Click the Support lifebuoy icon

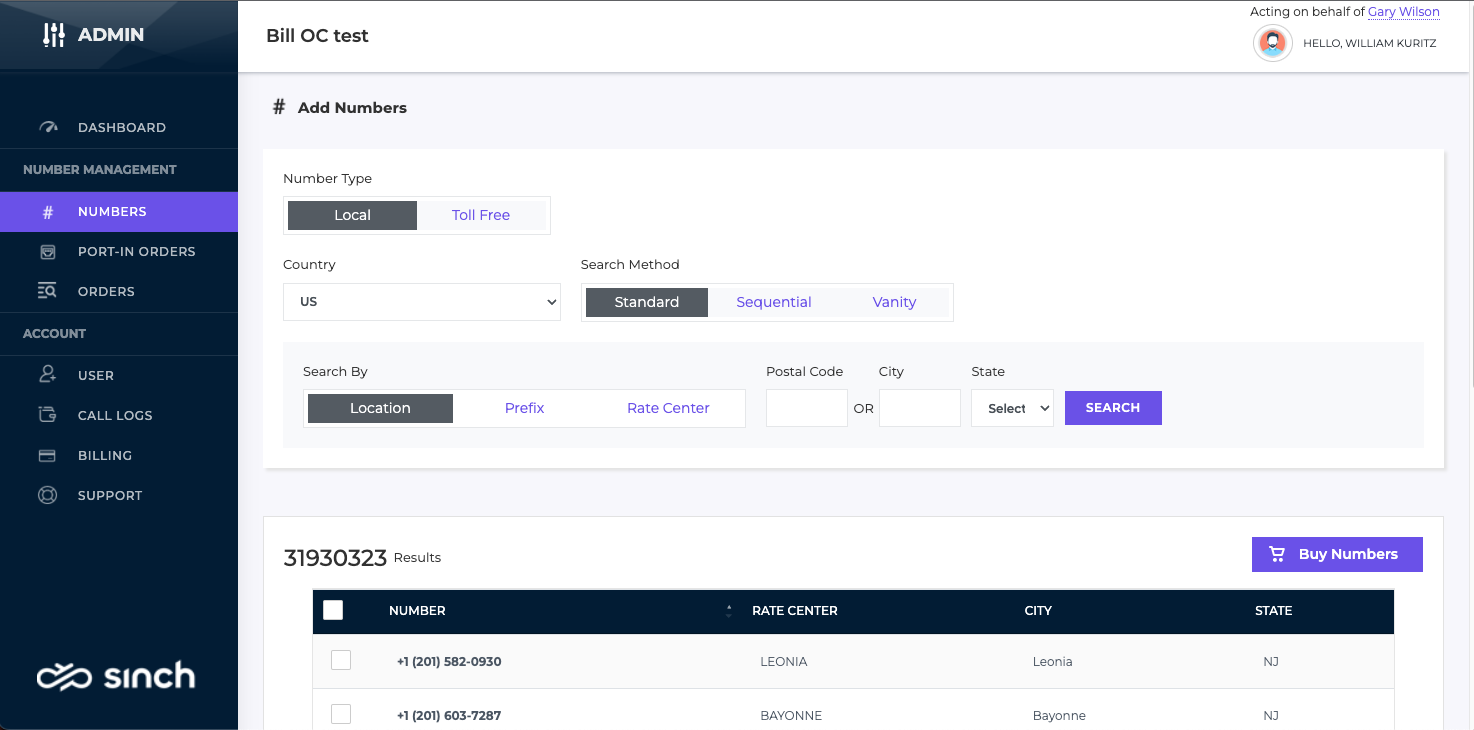[x=47, y=495]
